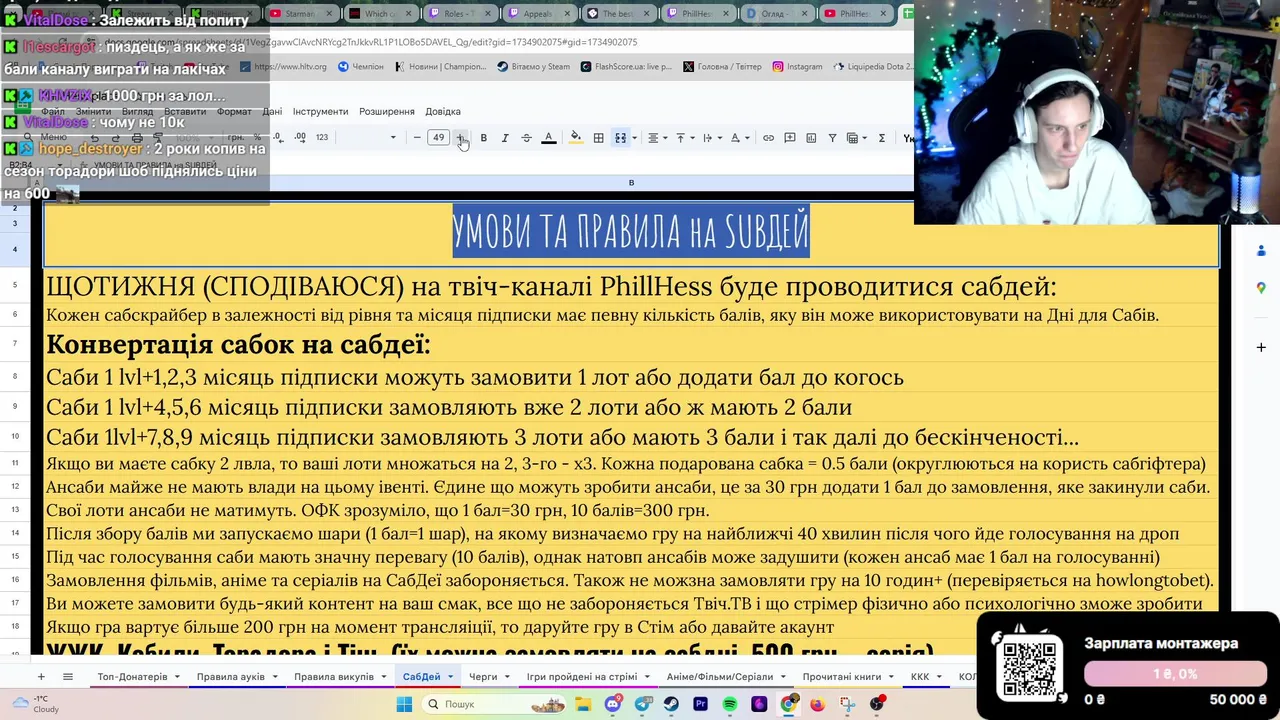Decrease the font size with minus button

[417, 138]
